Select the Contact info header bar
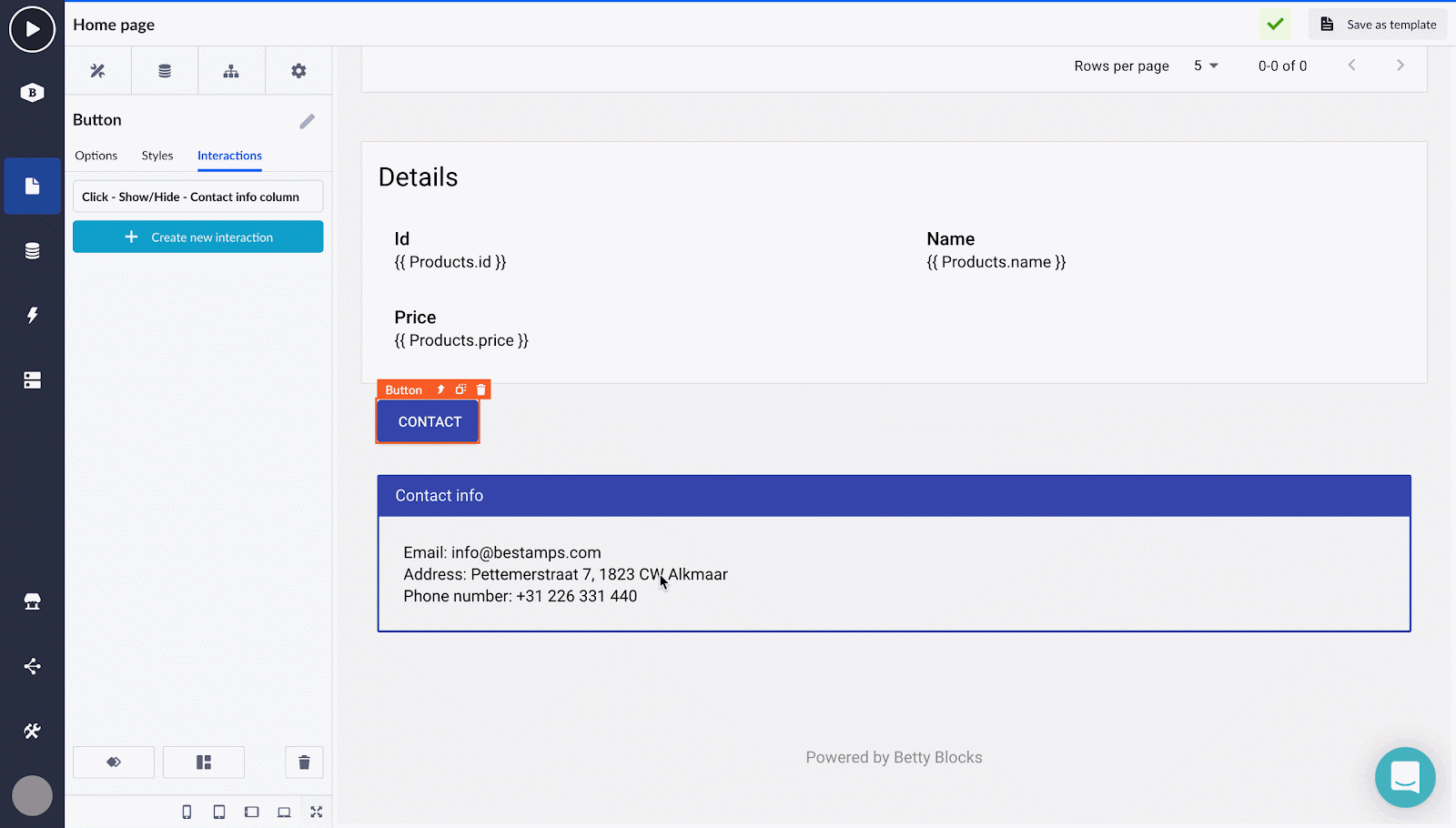The width and height of the screenshot is (1456, 828). 894,496
